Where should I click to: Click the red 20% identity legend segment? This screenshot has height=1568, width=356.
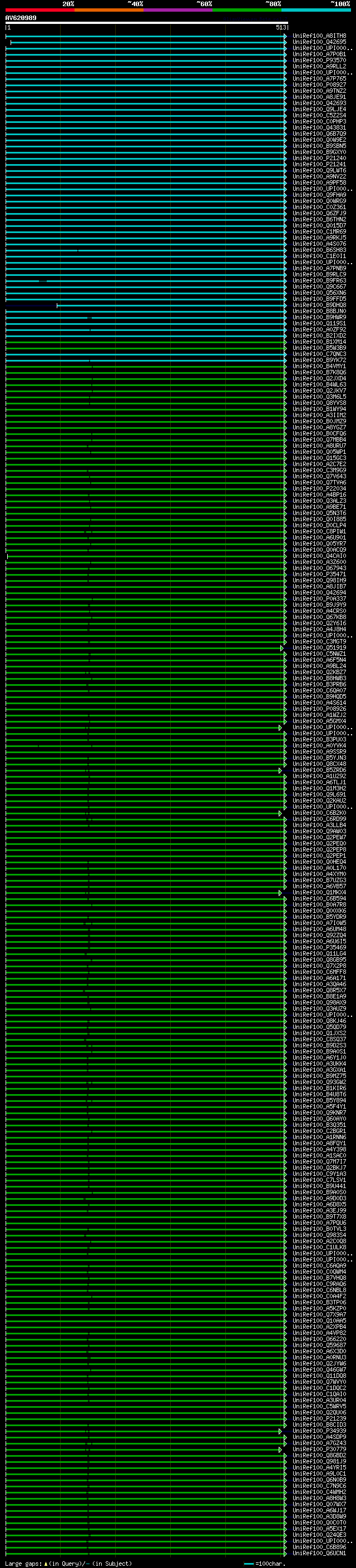(39, 10)
